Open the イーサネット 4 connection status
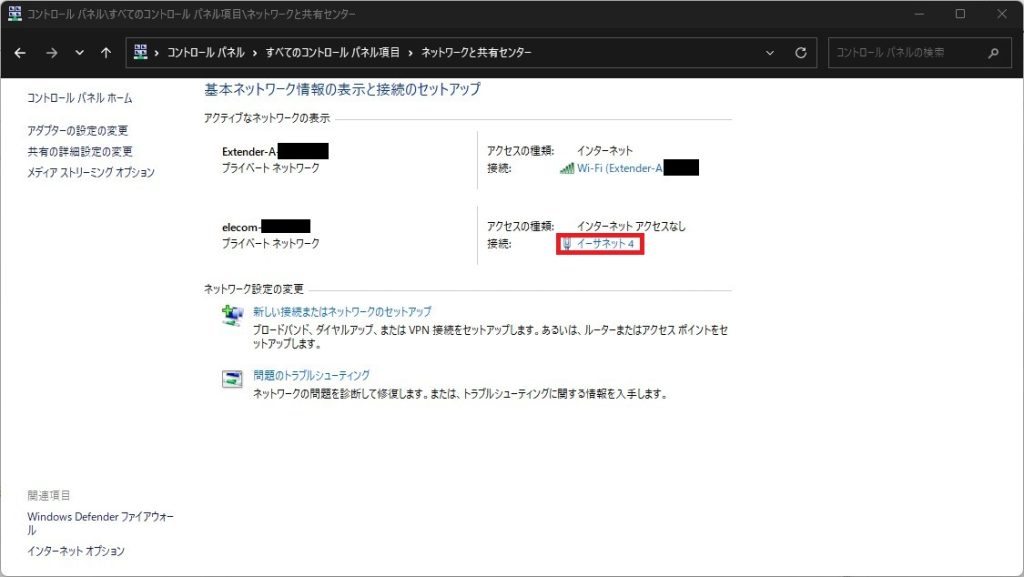Image resolution: width=1024 pixels, height=577 pixels. pyautogui.click(x=605, y=245)
